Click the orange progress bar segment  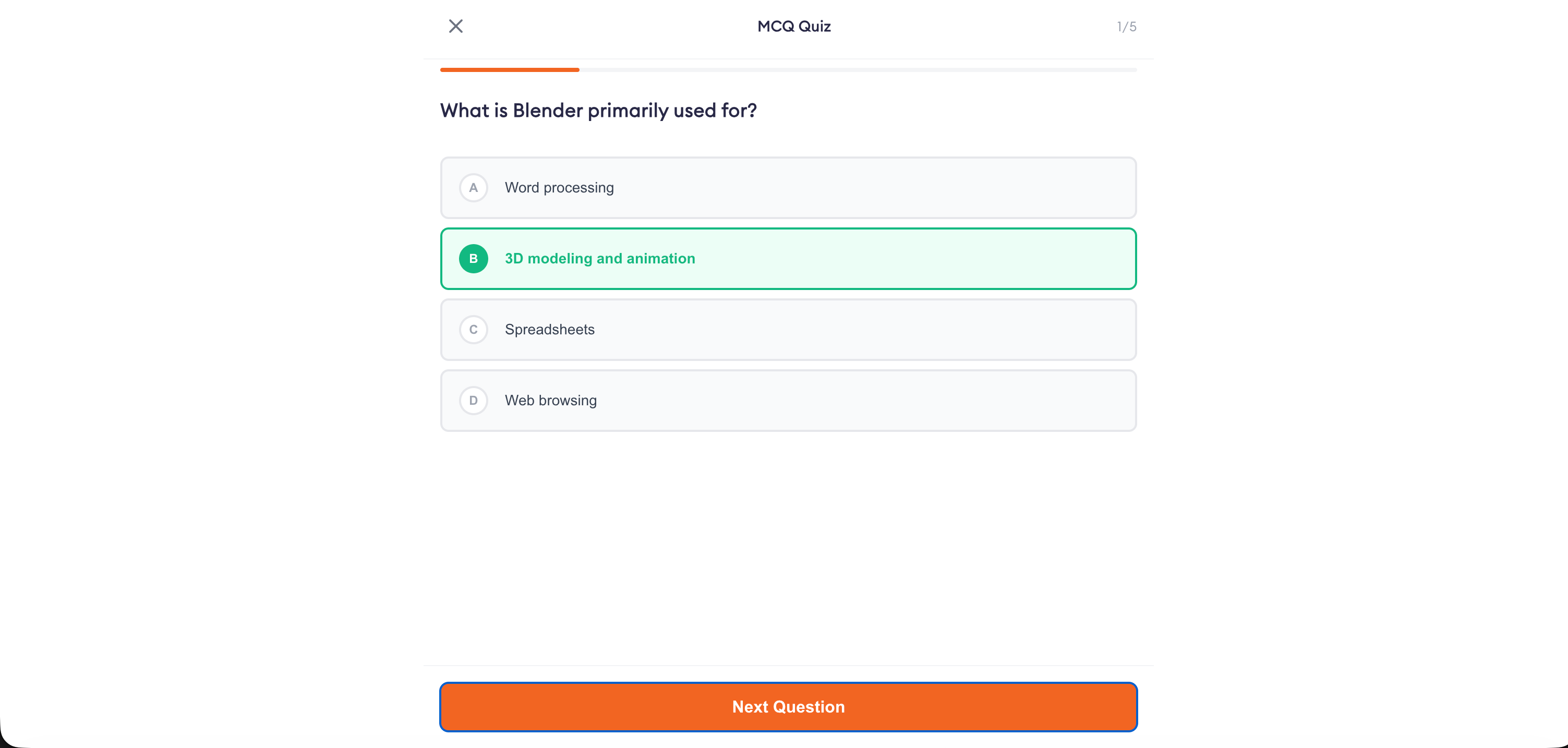pyautogui.click(x=509, y=69)
